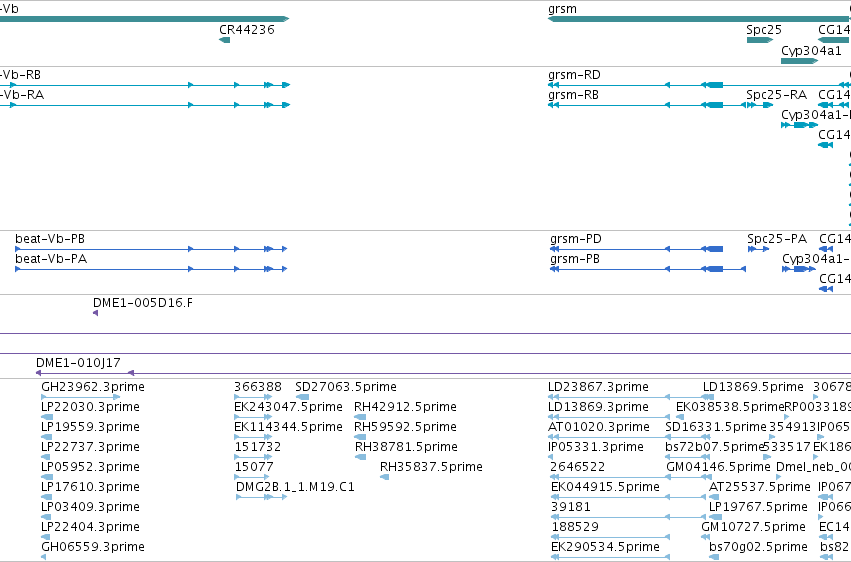Click the EK114344.5prime EST label
The image size is (851, 562).
288,427
